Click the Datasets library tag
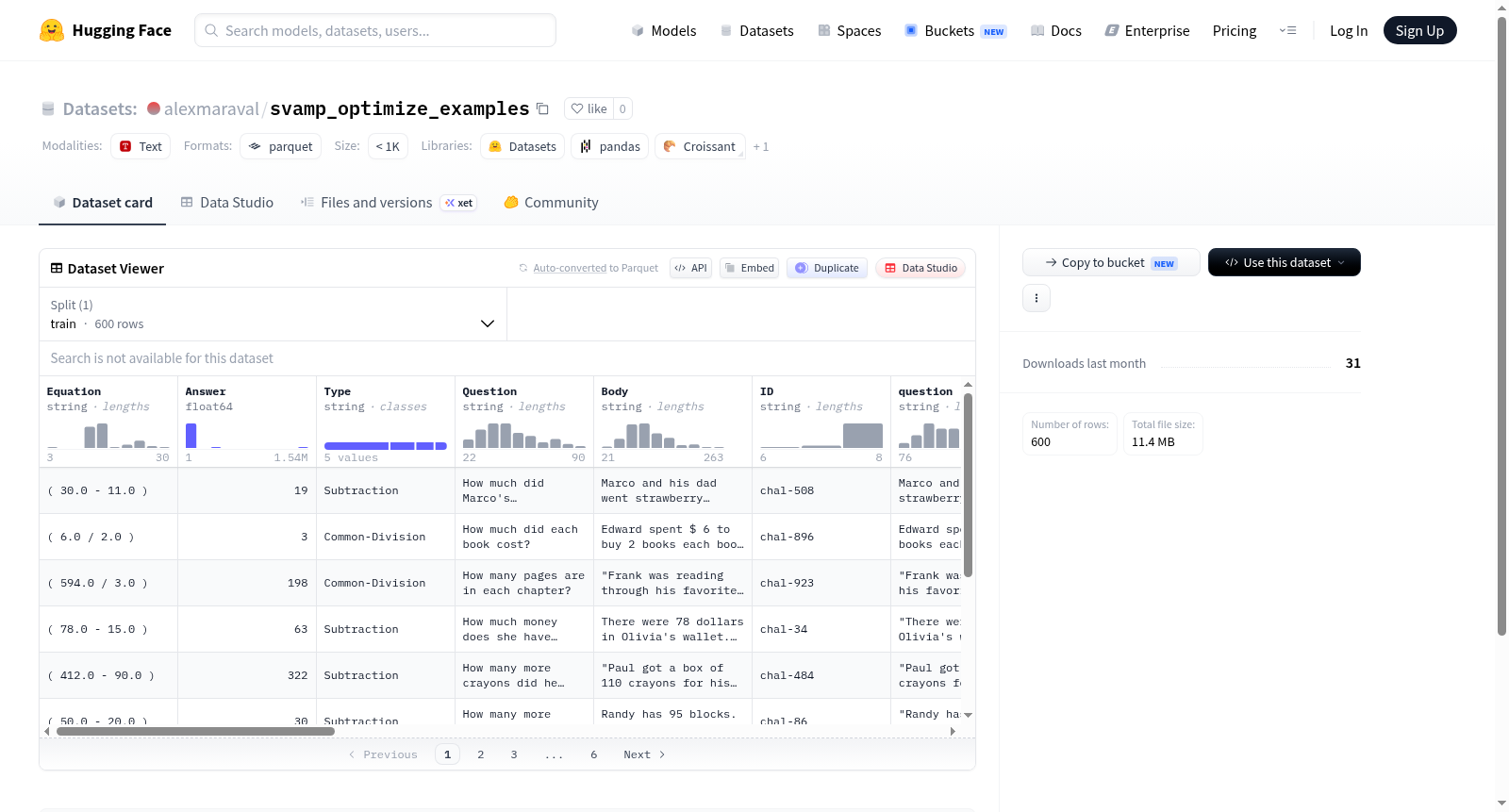This screenshot has width=1509, height=812. pyautogui.click(x=522, y=146)
